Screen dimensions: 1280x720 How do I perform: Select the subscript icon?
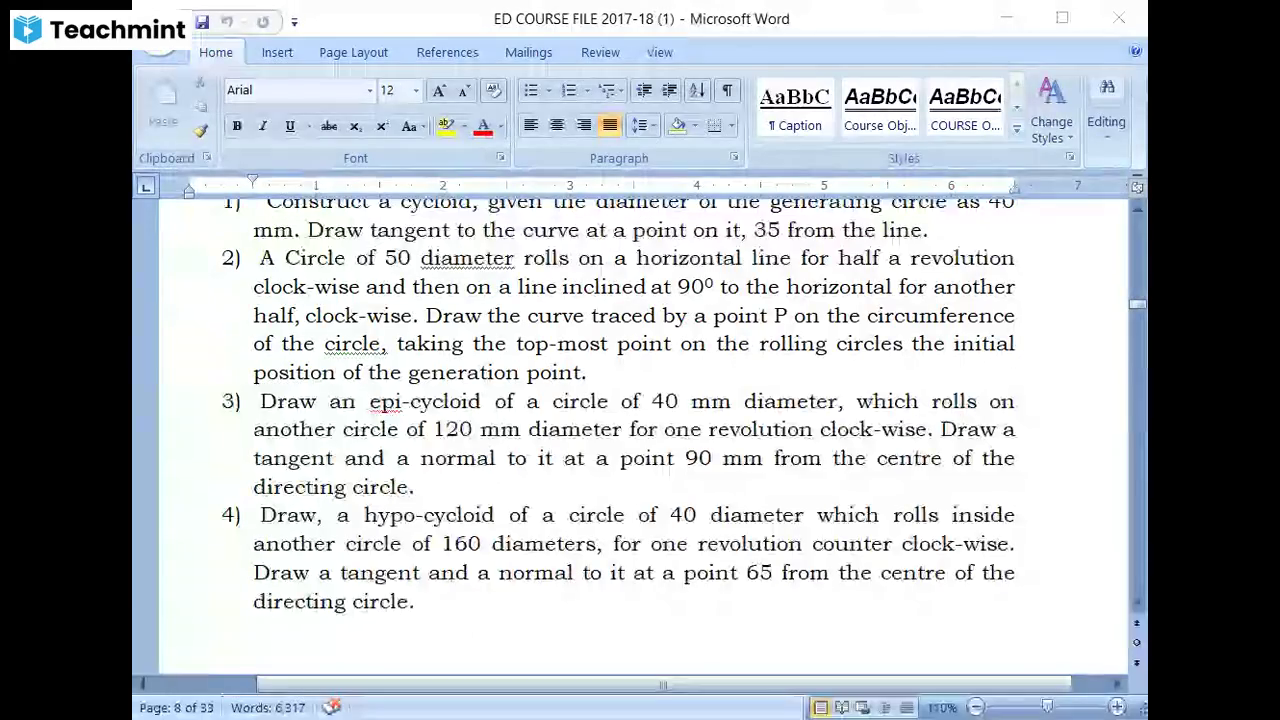click(356, 125)
